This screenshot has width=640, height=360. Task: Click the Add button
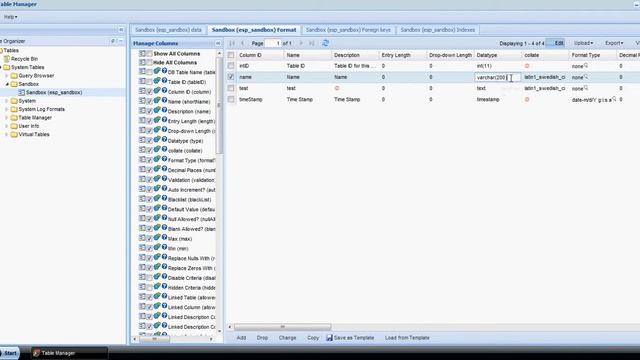(241, 338)
